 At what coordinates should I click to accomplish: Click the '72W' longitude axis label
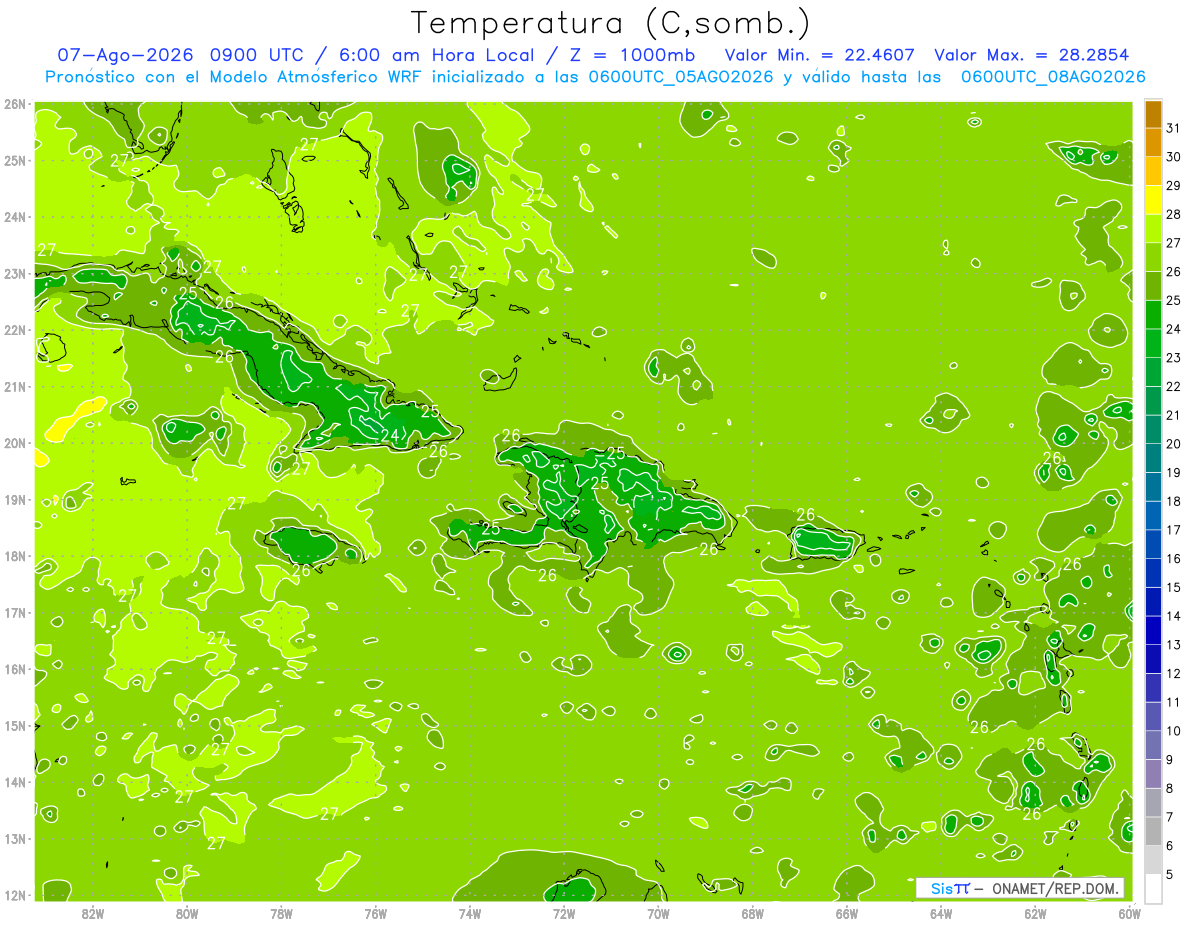click(x=564, y=912)
